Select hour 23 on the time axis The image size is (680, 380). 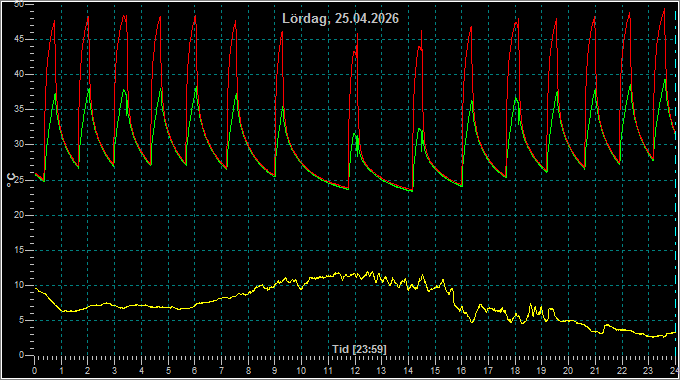(648, 371)
